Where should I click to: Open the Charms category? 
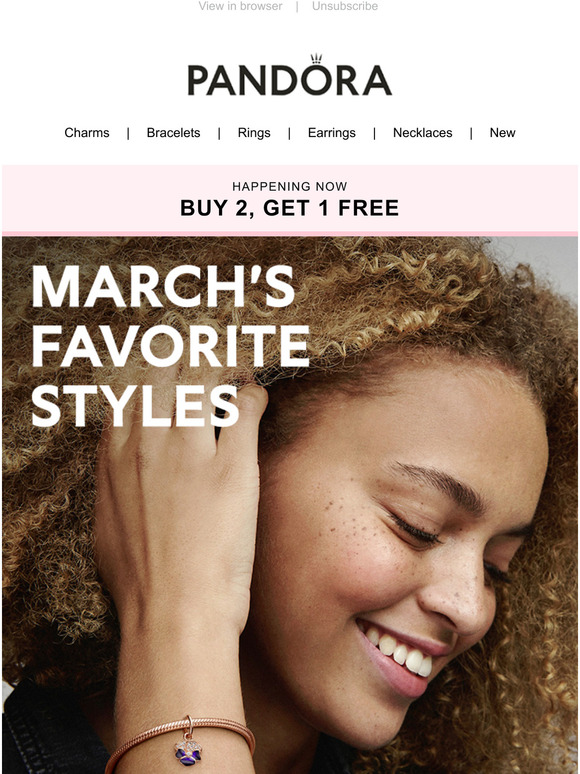(87, 133)
